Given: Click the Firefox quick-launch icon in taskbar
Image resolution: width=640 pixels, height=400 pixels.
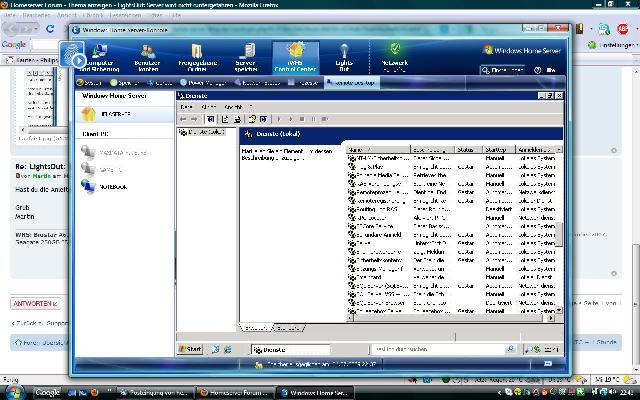Looking at the screenshot, I should coord(94,393).
